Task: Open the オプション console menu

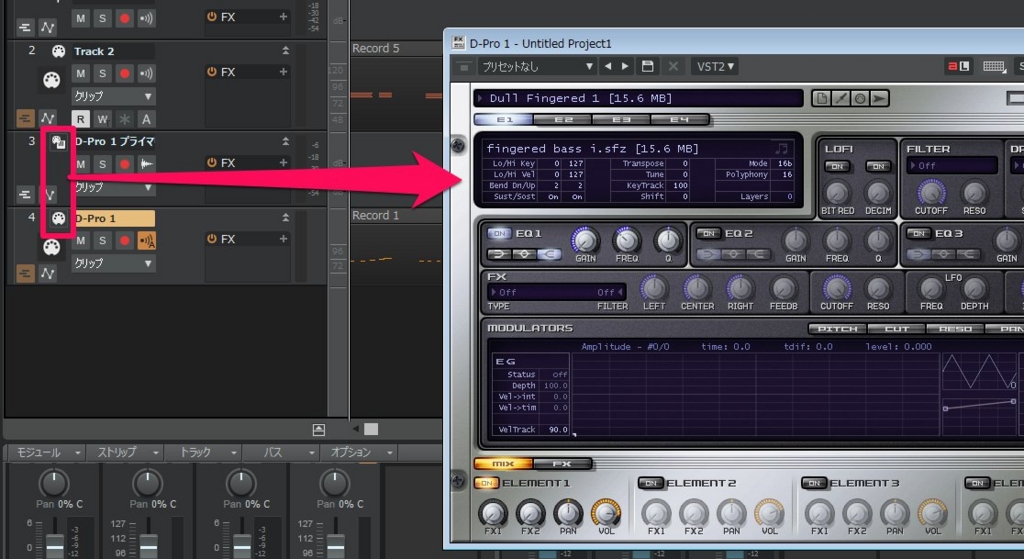Action: click(360, 452)
